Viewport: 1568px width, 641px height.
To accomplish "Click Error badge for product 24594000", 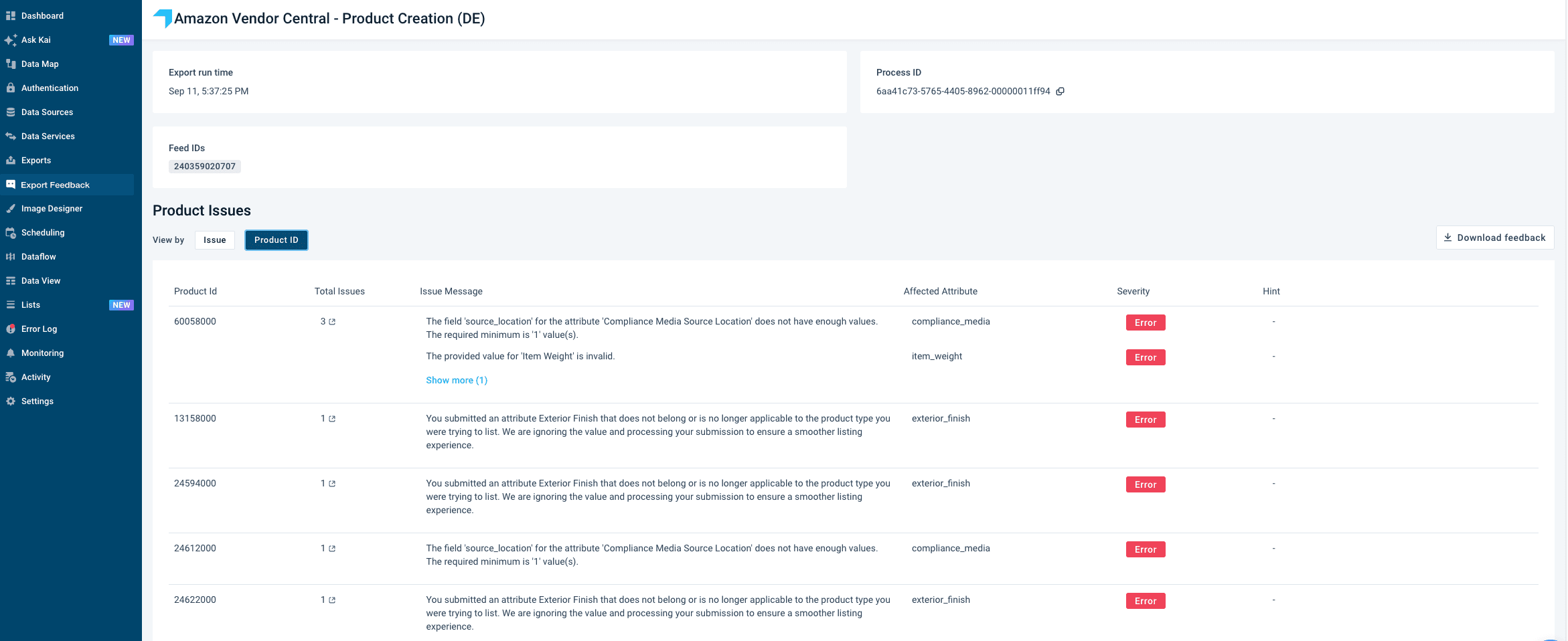I will point(1146,484).
